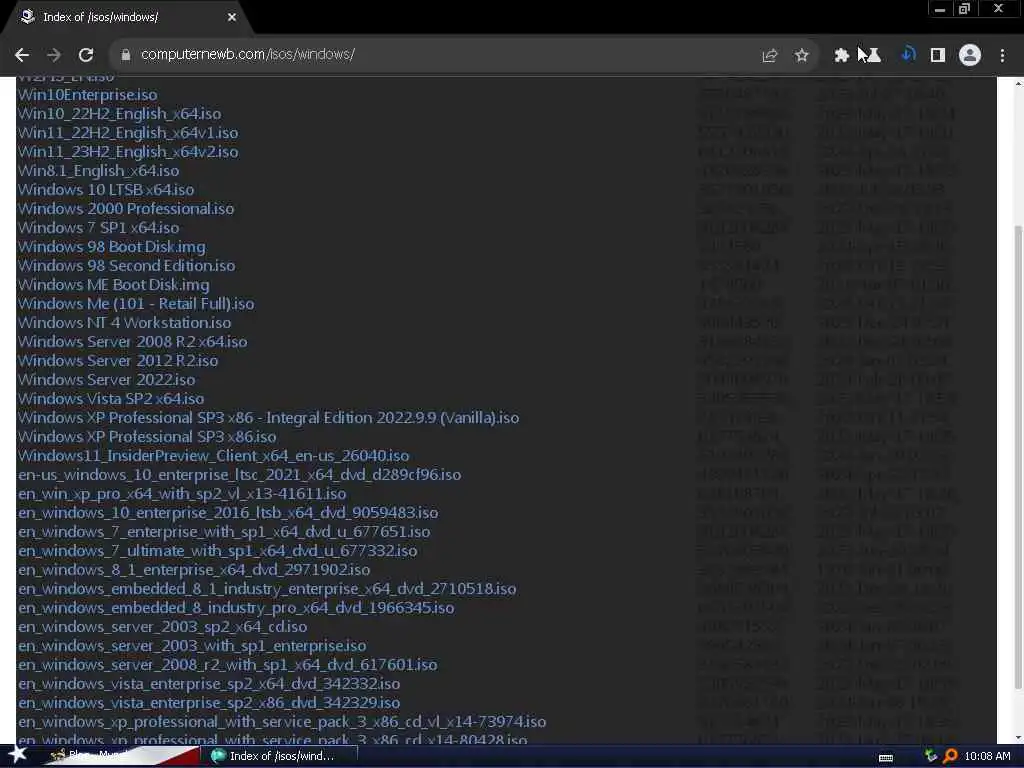Image resolution: width=1024 pixels, height=768 pixels.
Task: Open the taskbar start star button
Action: coord(17,755)
